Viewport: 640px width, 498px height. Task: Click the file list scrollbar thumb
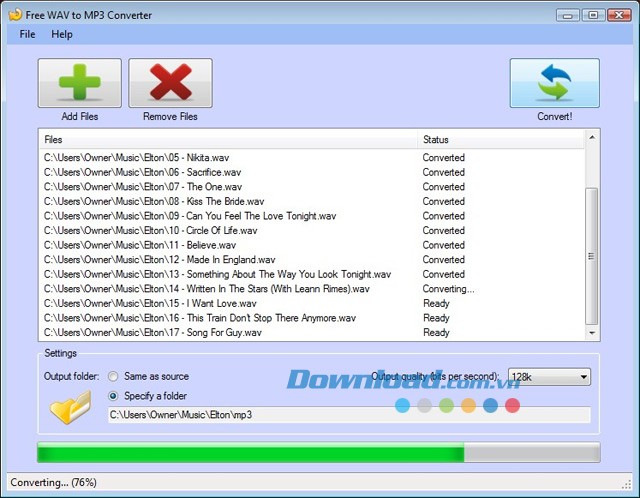pyautogui.click(x=591, y=256)
